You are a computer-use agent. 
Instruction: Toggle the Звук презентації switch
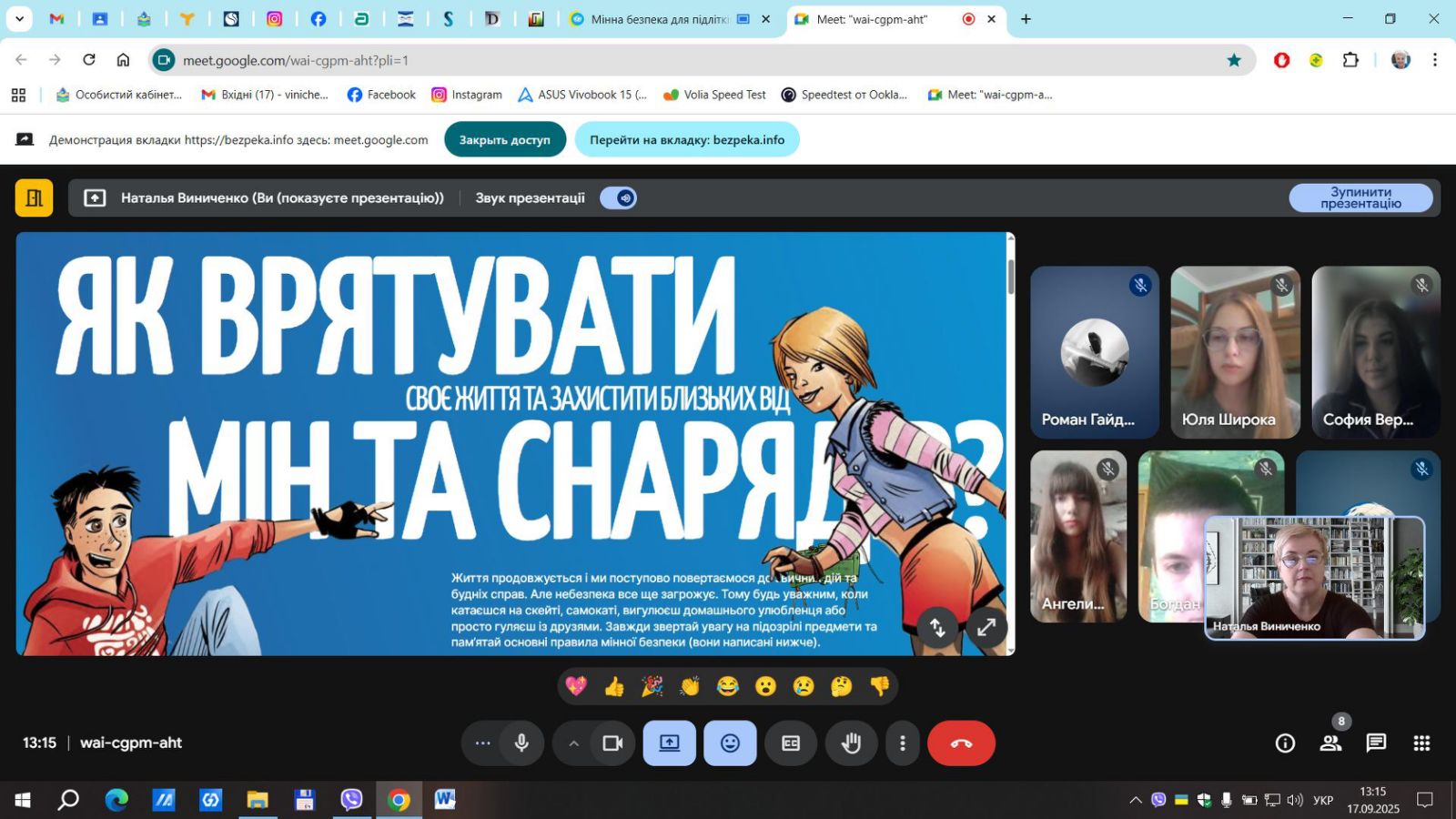pyautogui.click(x=619, y=198)
